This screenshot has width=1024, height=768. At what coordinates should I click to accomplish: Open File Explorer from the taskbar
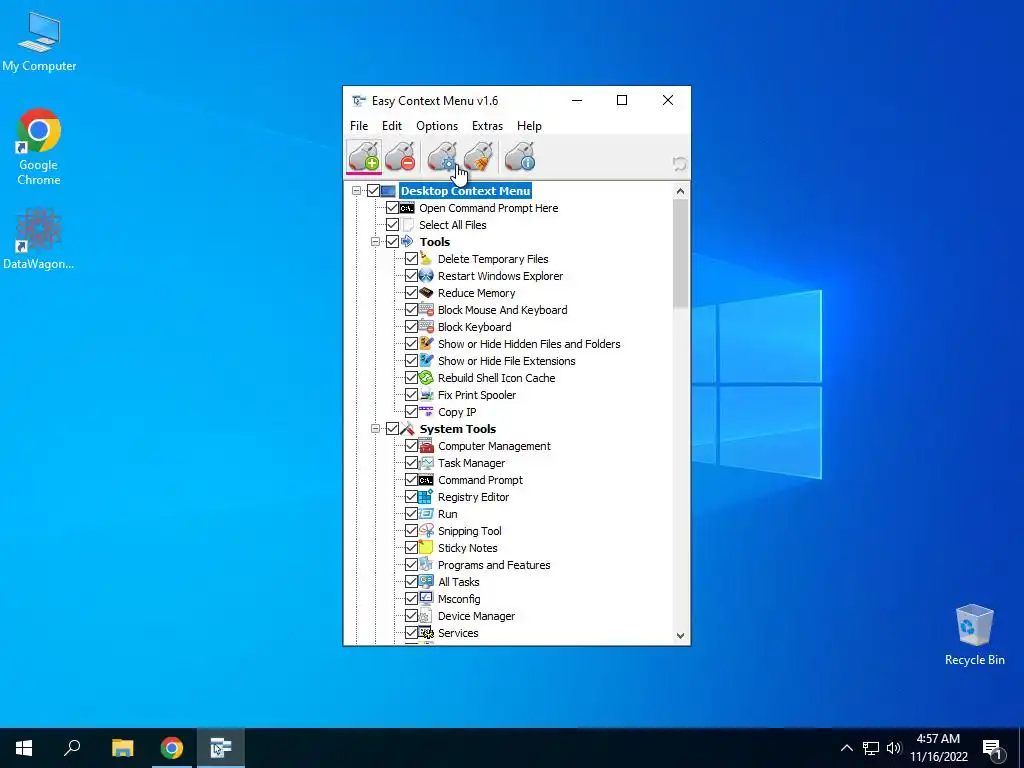click(x=122, y=748)
